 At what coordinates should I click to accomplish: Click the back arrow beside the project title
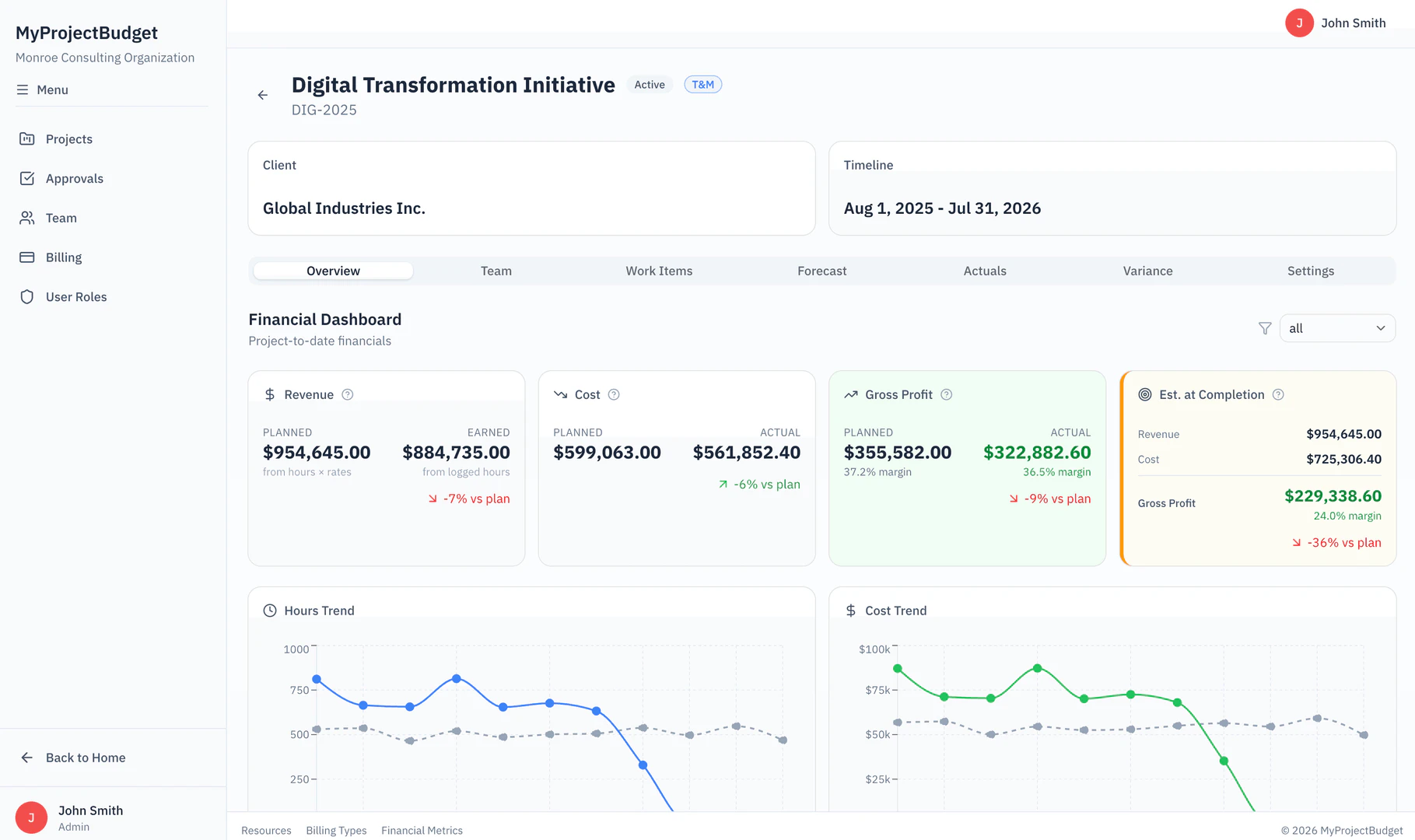click(262, 94)
